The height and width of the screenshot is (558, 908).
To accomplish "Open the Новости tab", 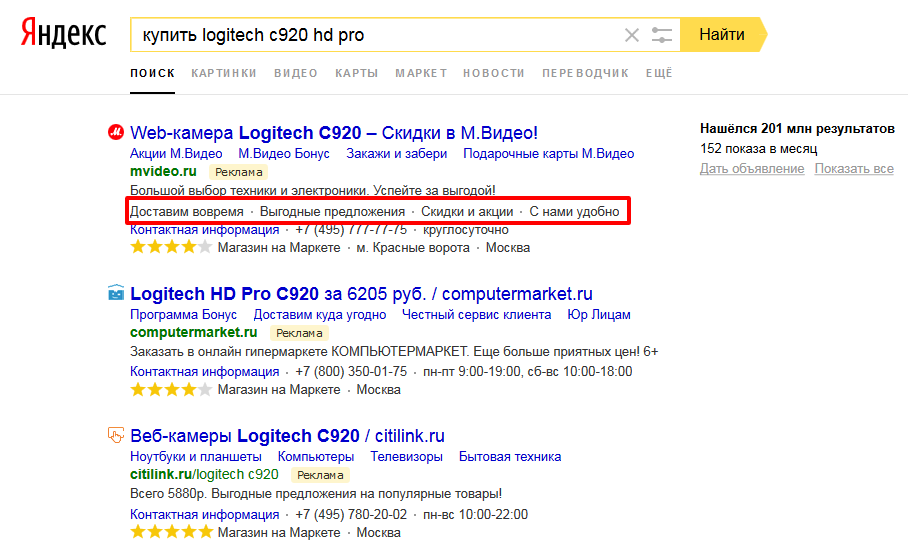I will (x=494, y=73).
